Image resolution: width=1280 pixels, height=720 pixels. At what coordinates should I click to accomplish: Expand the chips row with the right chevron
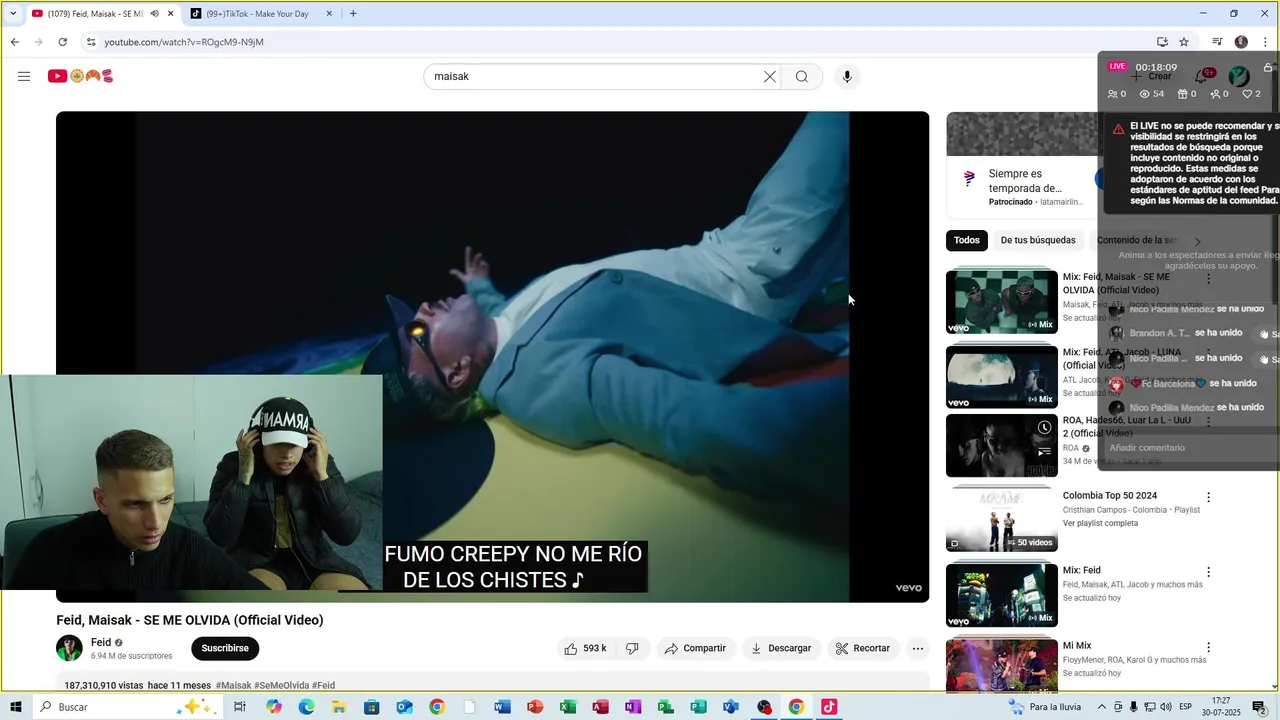[x=1197, y=241]
